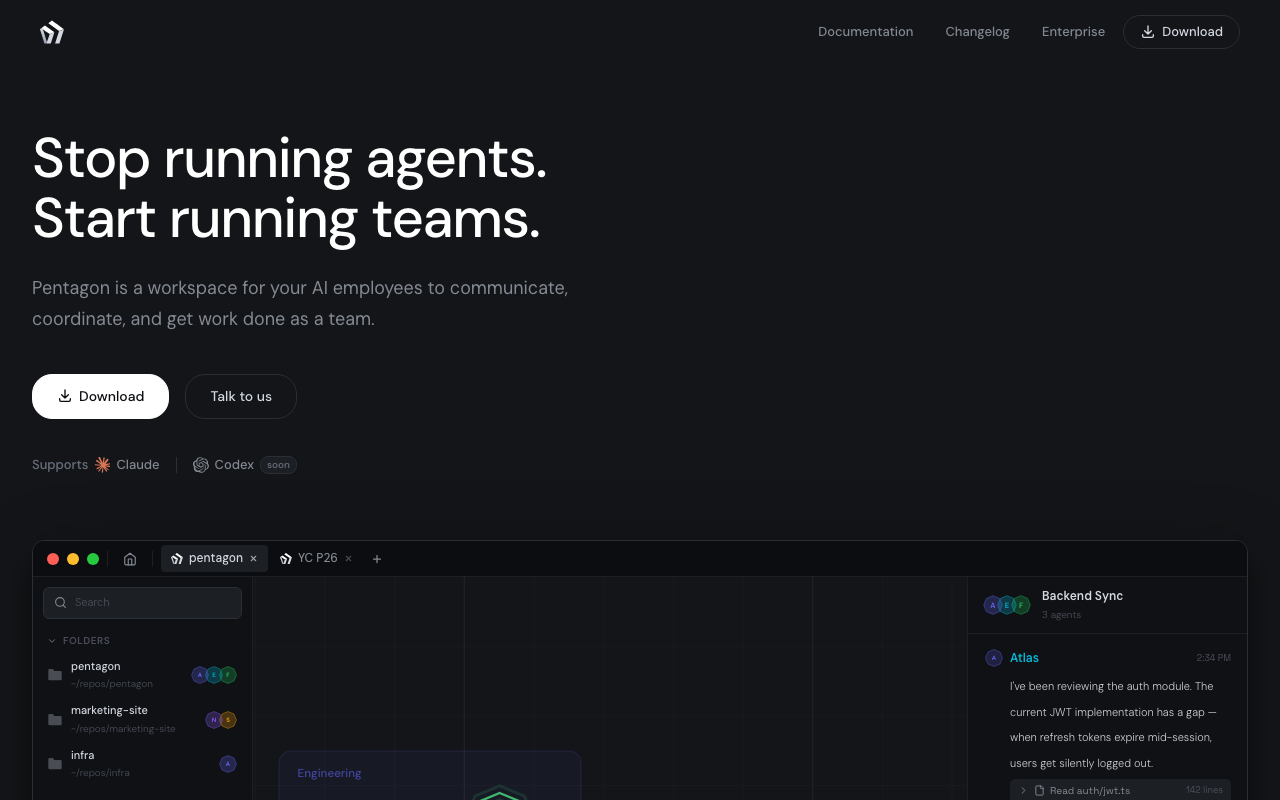The height and width of the screenshot is (800, 1280).
Task: Click the home icon in the app tab bar
Action: [x=130, y=559]
